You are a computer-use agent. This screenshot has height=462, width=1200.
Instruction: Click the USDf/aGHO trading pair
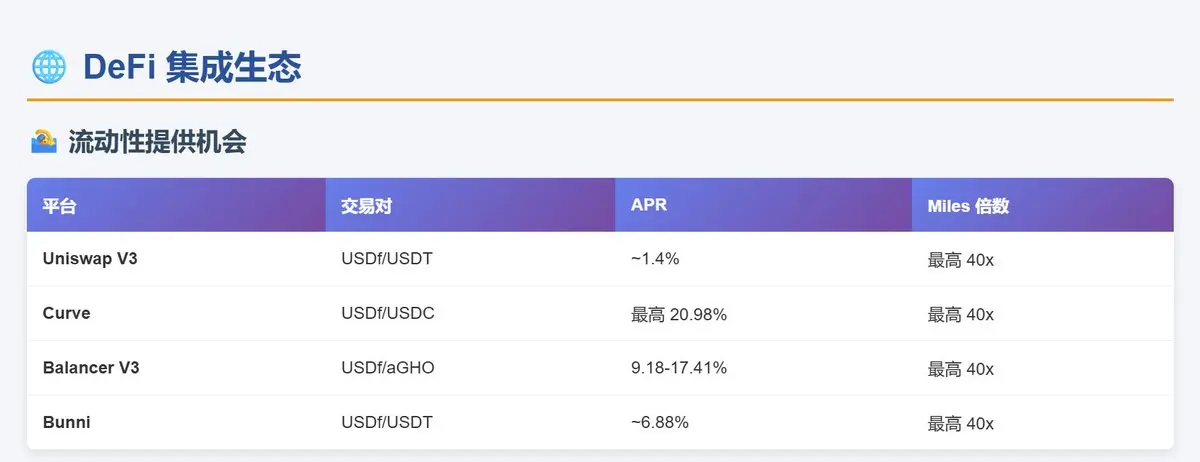click(x=388, y=368)
